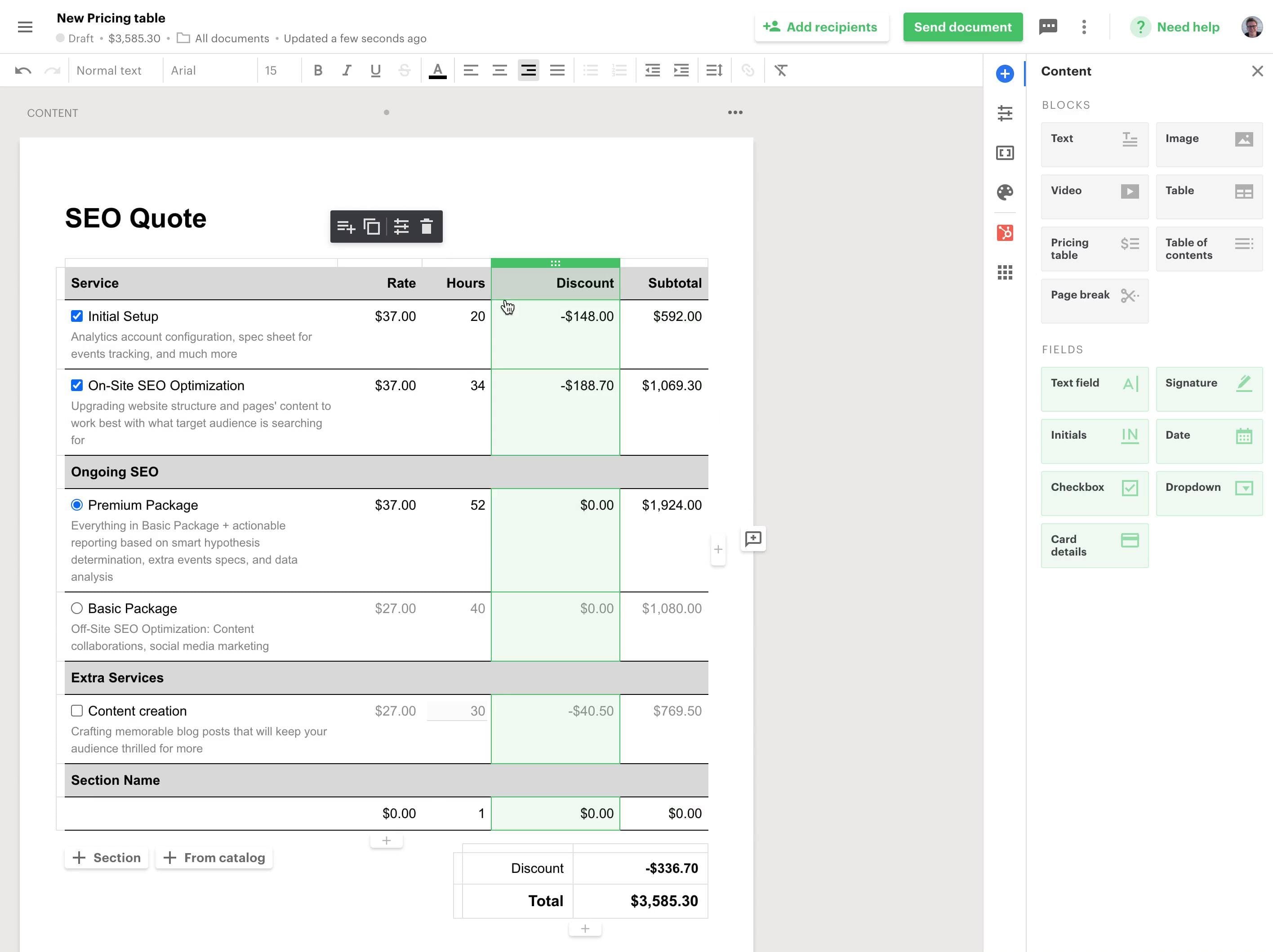This screenshot has width=1273, height=952.
Task: Open the hamburger main menu
Action: point(25,27)
